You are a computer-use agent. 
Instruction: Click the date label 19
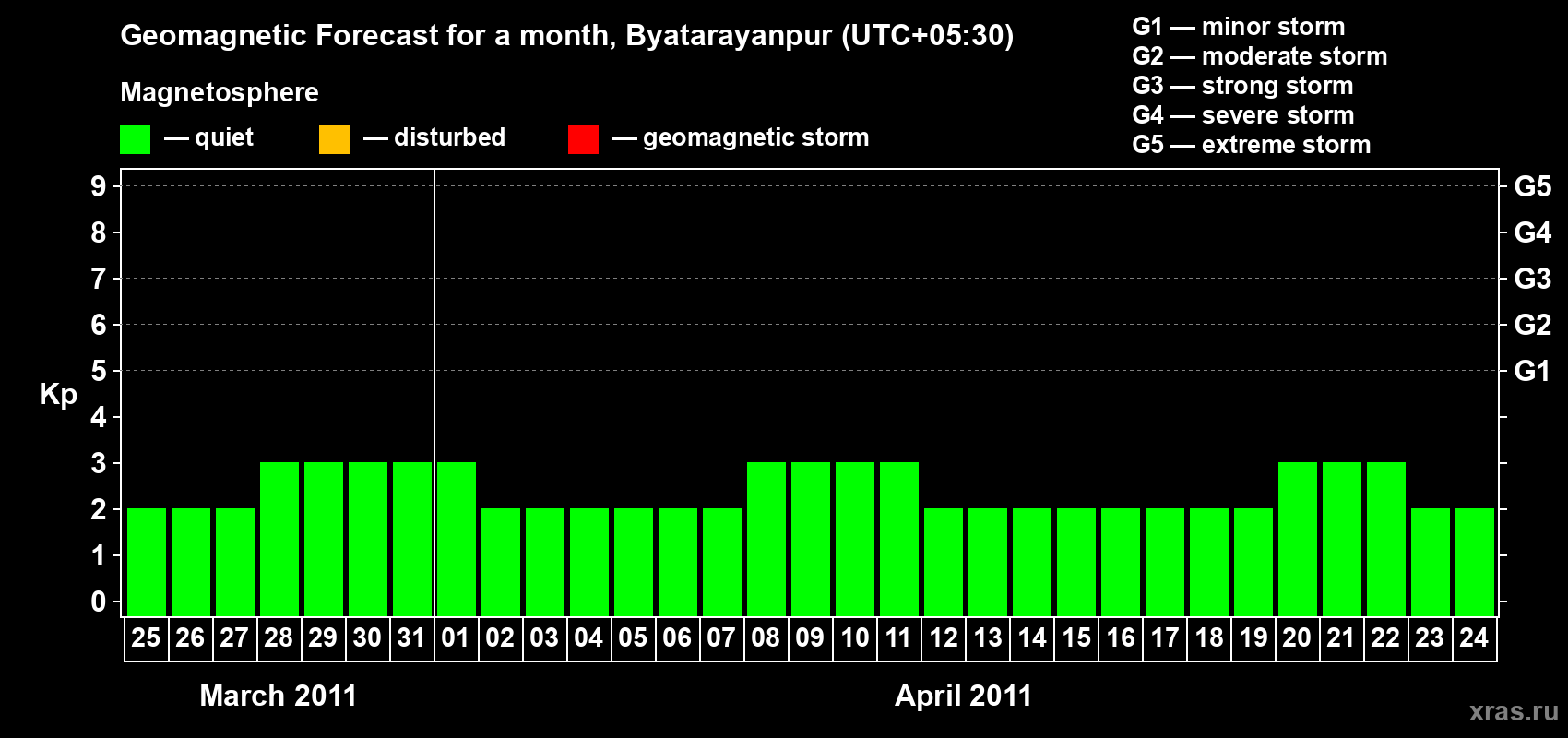pos(1253,638)
